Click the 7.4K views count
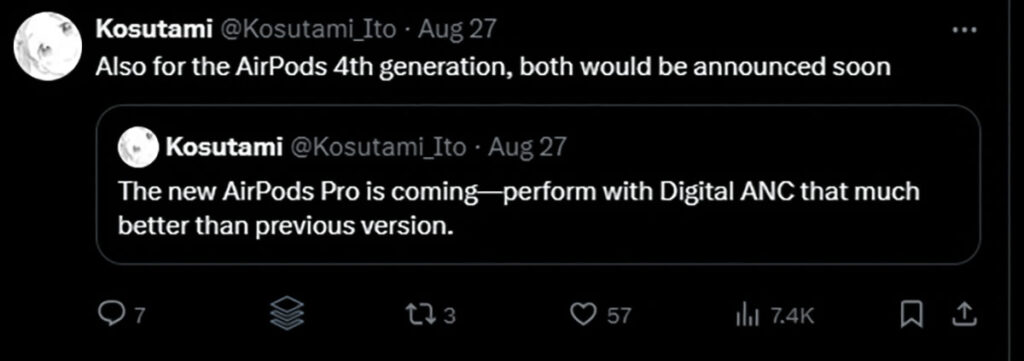Viewport: 1024px width, 361px height. click(792, 317)
